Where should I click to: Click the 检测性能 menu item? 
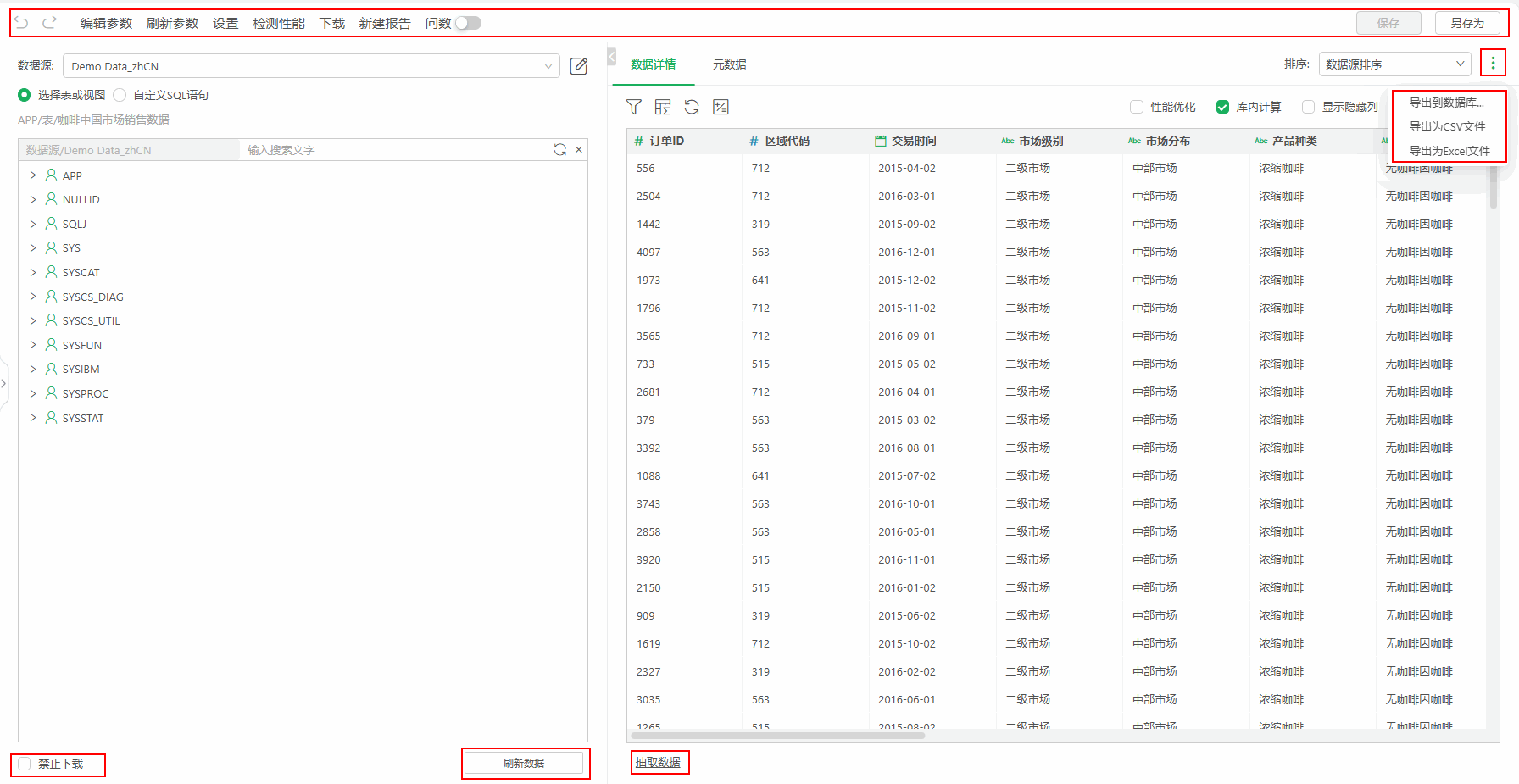(278, 23)
